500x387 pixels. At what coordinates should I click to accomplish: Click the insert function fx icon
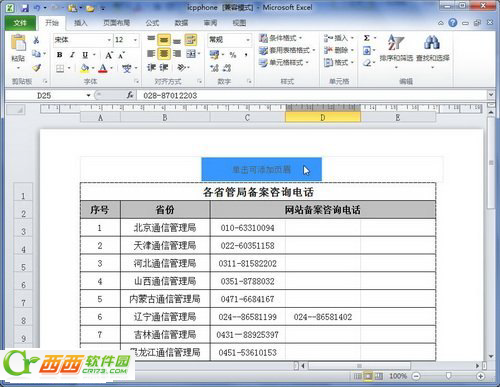pyautogui.click(x=130, y=95)
